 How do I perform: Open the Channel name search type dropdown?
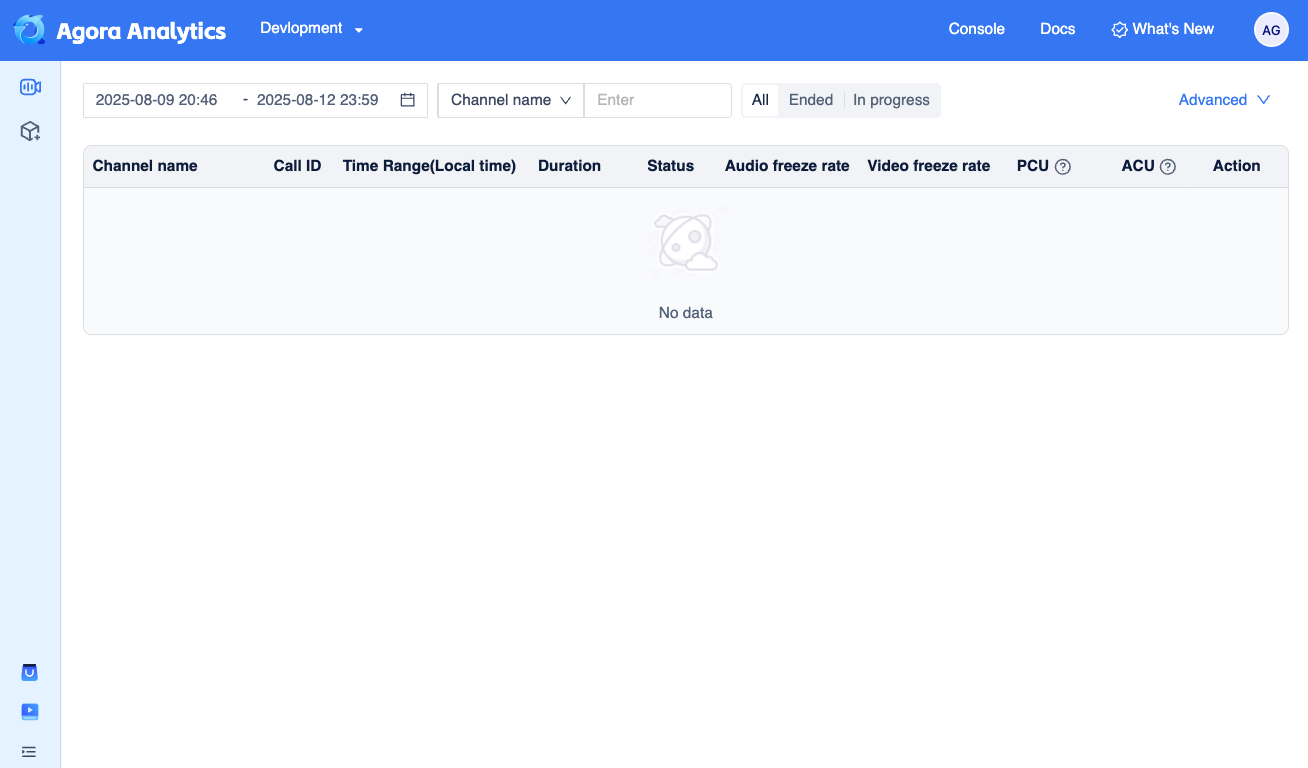point(511,100)
